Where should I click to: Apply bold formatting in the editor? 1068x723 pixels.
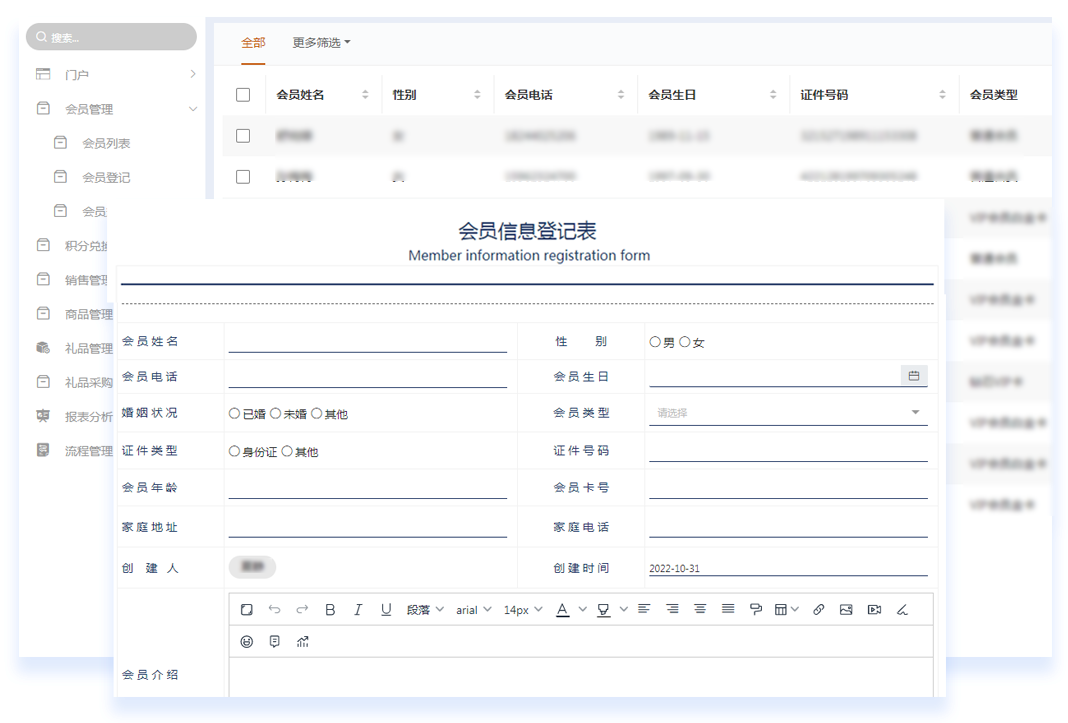click(331, 608)
